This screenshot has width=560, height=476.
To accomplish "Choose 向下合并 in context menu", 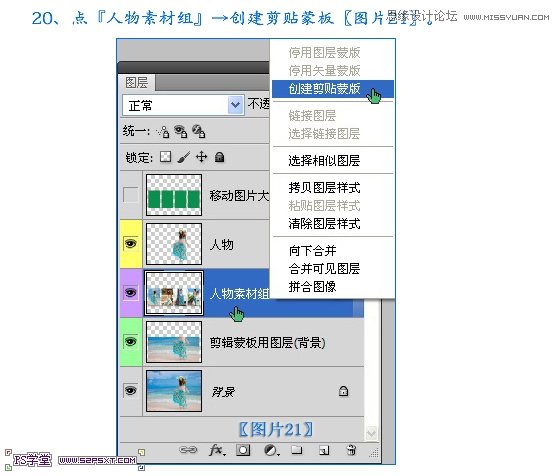I will 312,251.
